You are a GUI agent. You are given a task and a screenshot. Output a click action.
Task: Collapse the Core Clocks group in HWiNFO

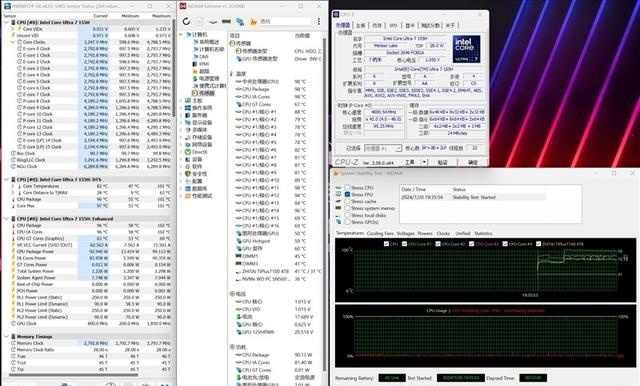coord(13,42)
